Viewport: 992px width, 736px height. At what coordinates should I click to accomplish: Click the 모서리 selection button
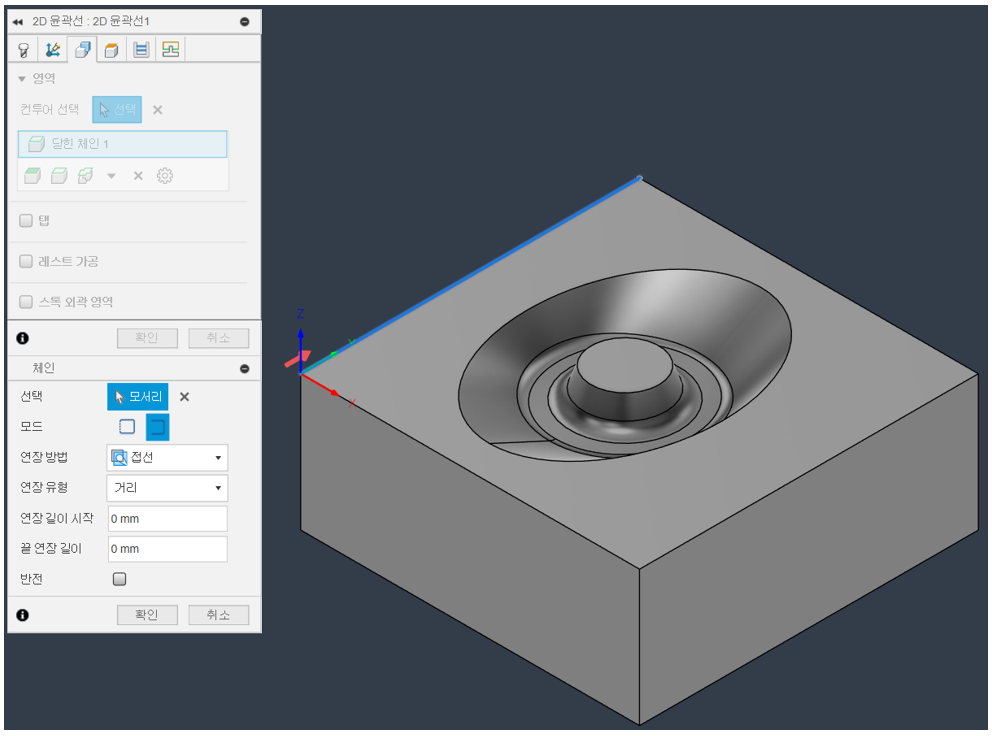pos(138,397)
